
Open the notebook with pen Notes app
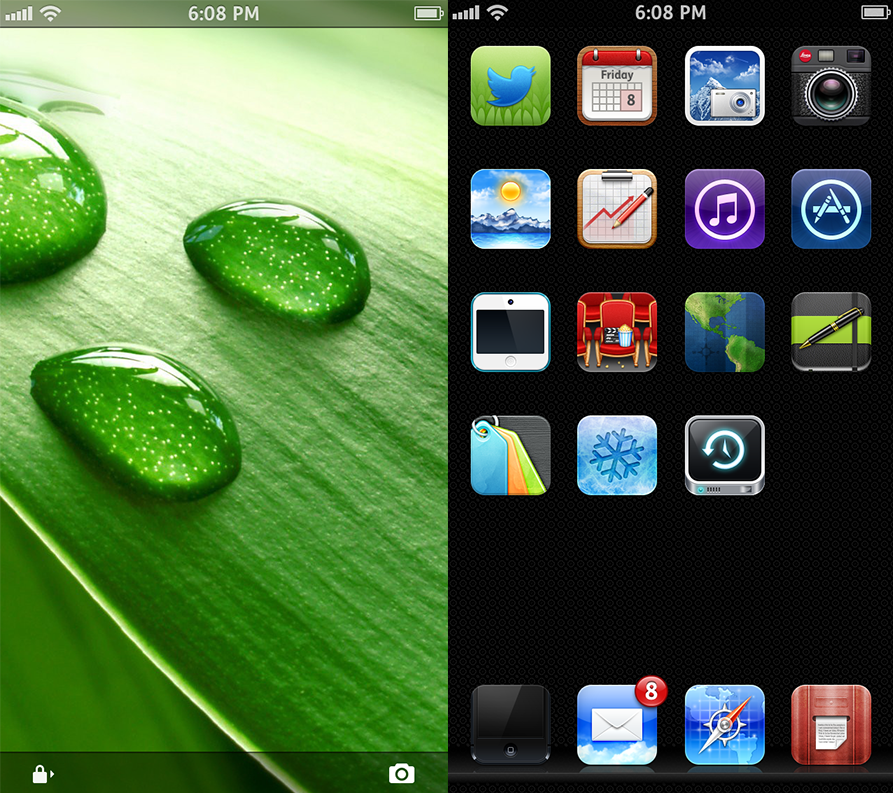831,332
